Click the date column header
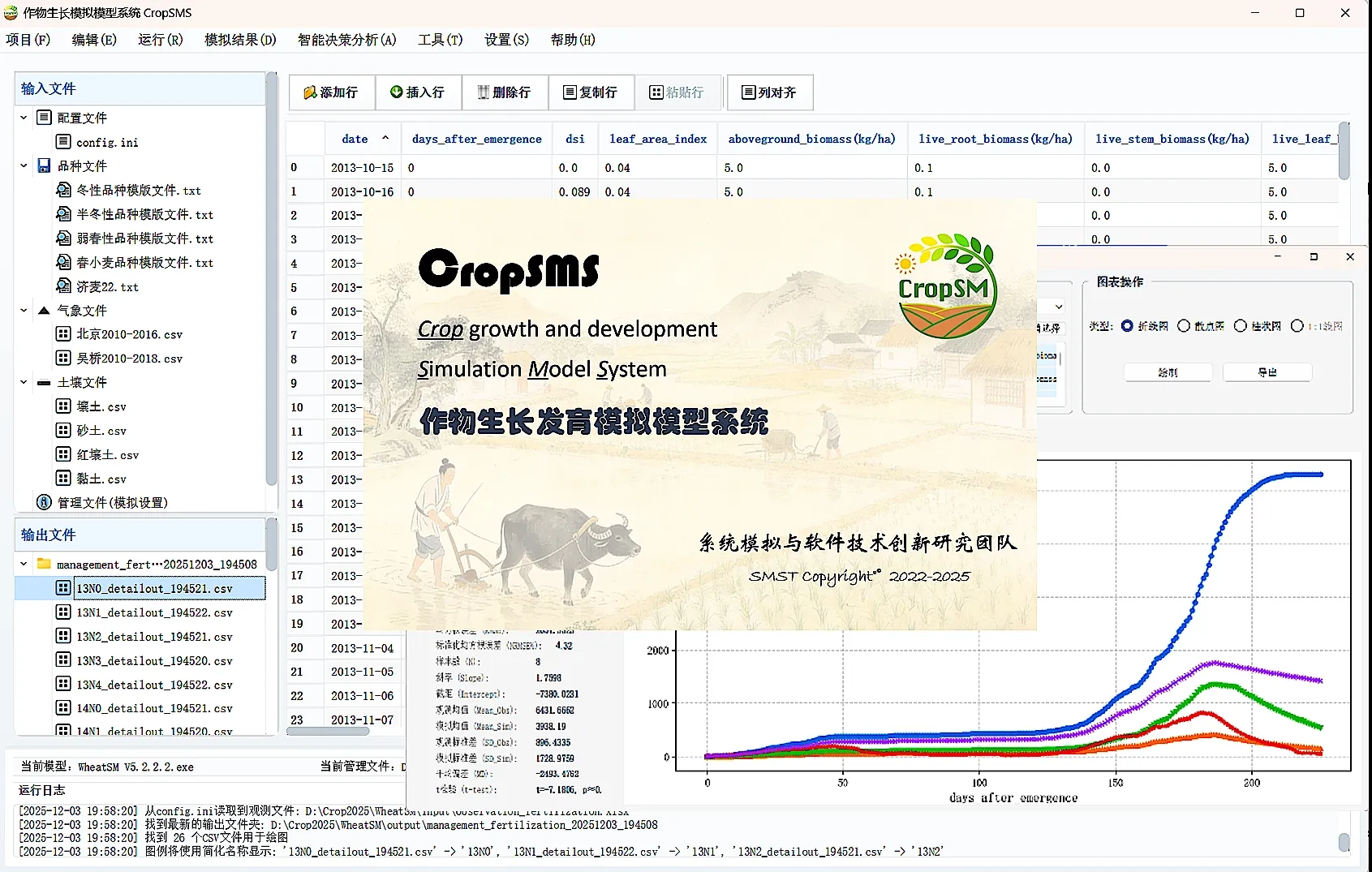 pos(355,139)
